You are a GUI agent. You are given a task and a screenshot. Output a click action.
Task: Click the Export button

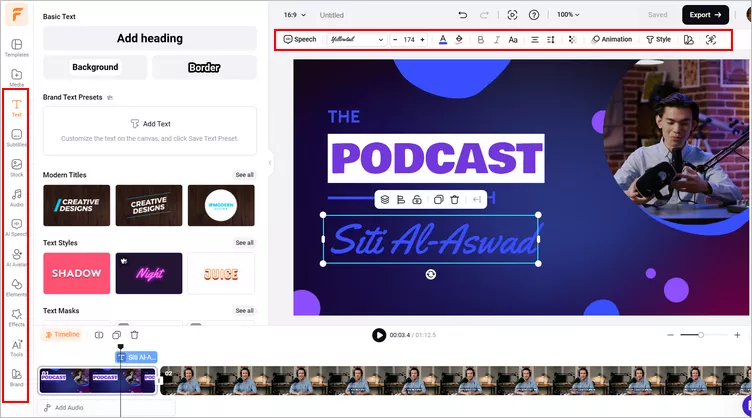705,15
